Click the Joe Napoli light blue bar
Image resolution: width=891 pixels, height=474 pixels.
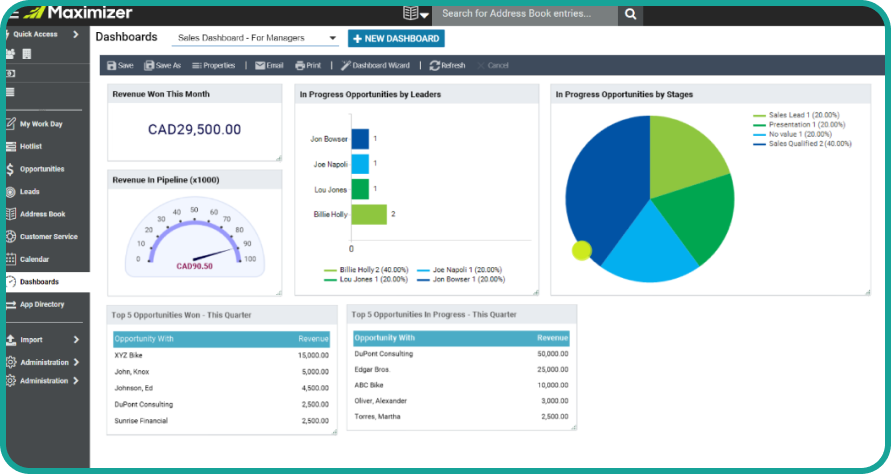pyautogui.click(x=360, y=164)
